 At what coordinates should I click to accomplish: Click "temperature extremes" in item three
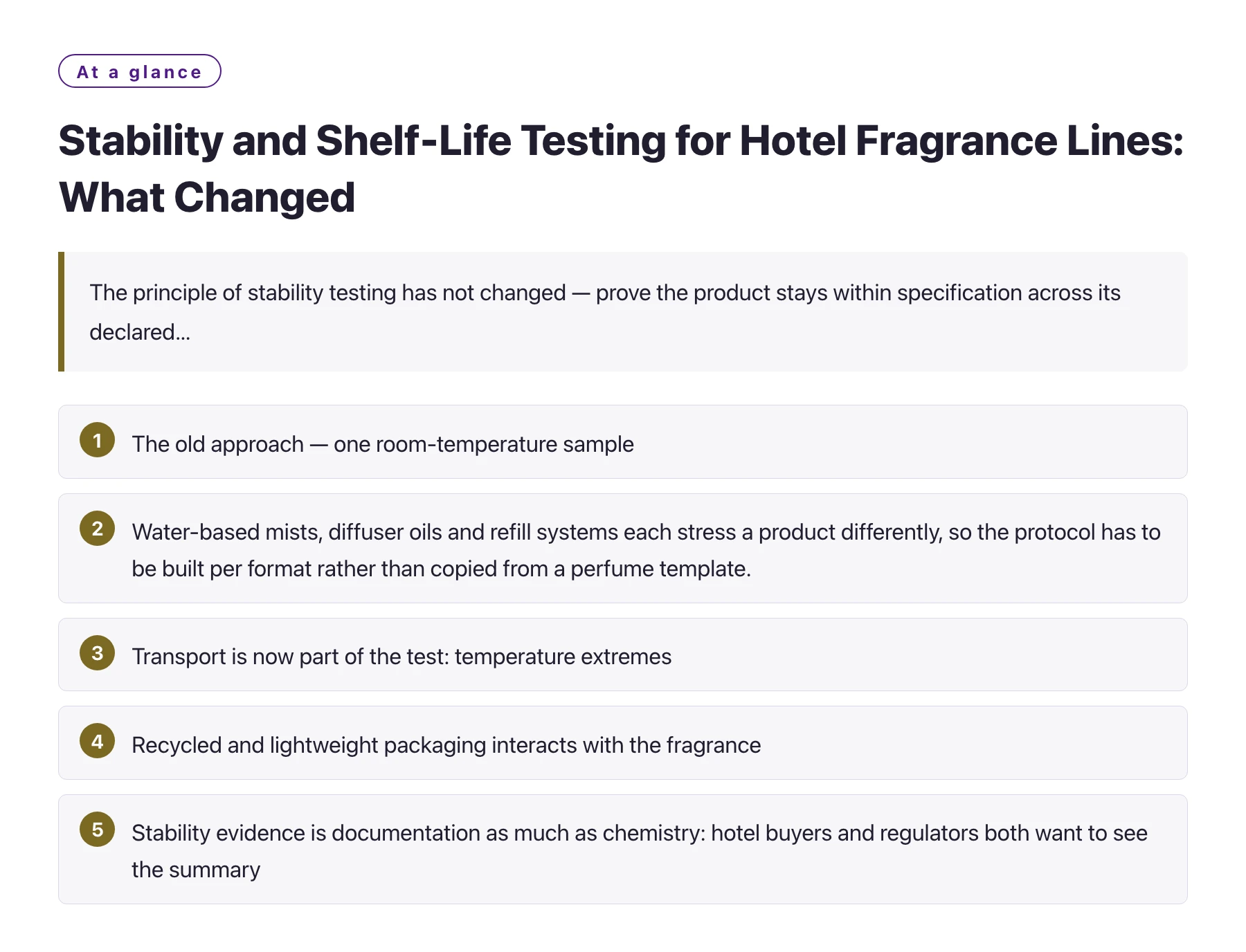563,657
